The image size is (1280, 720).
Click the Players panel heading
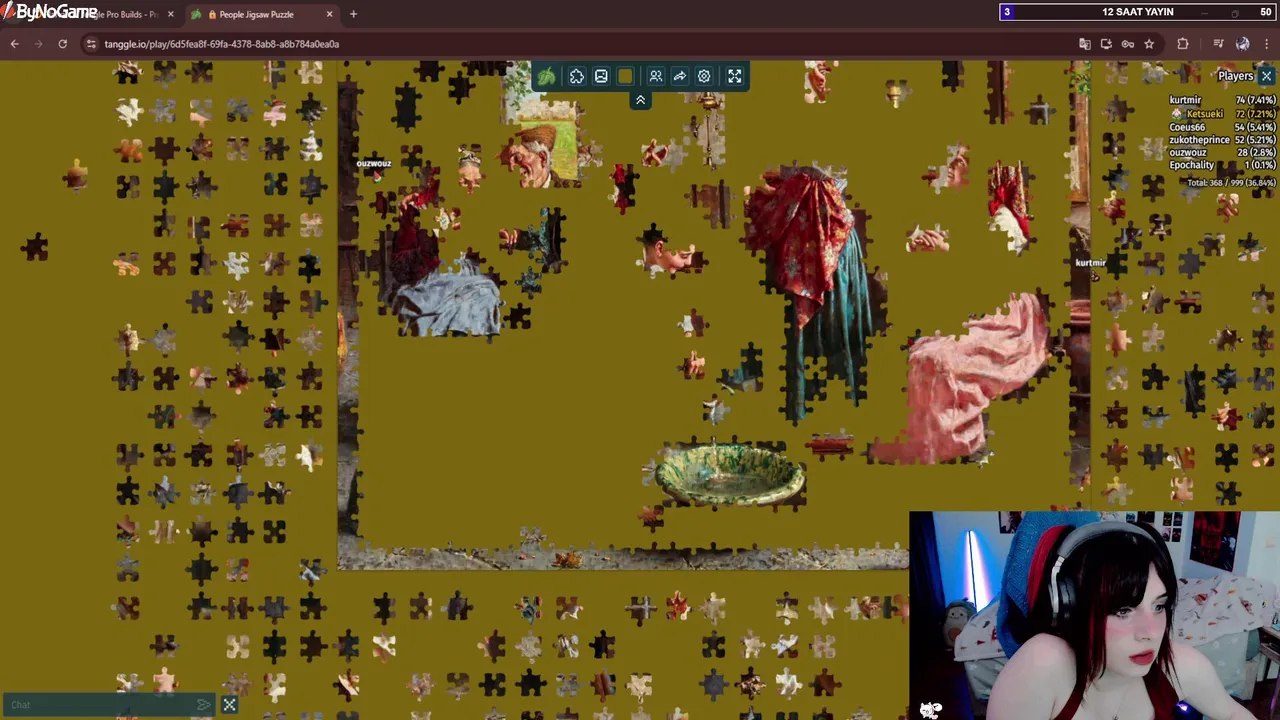click(1236, 76)
